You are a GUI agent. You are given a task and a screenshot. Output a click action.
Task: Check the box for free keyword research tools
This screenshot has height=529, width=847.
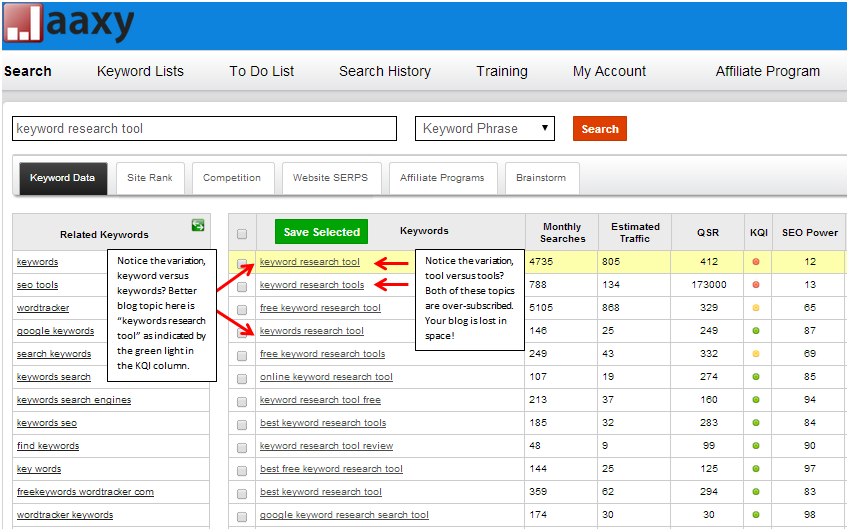click(x=242, y=356)
